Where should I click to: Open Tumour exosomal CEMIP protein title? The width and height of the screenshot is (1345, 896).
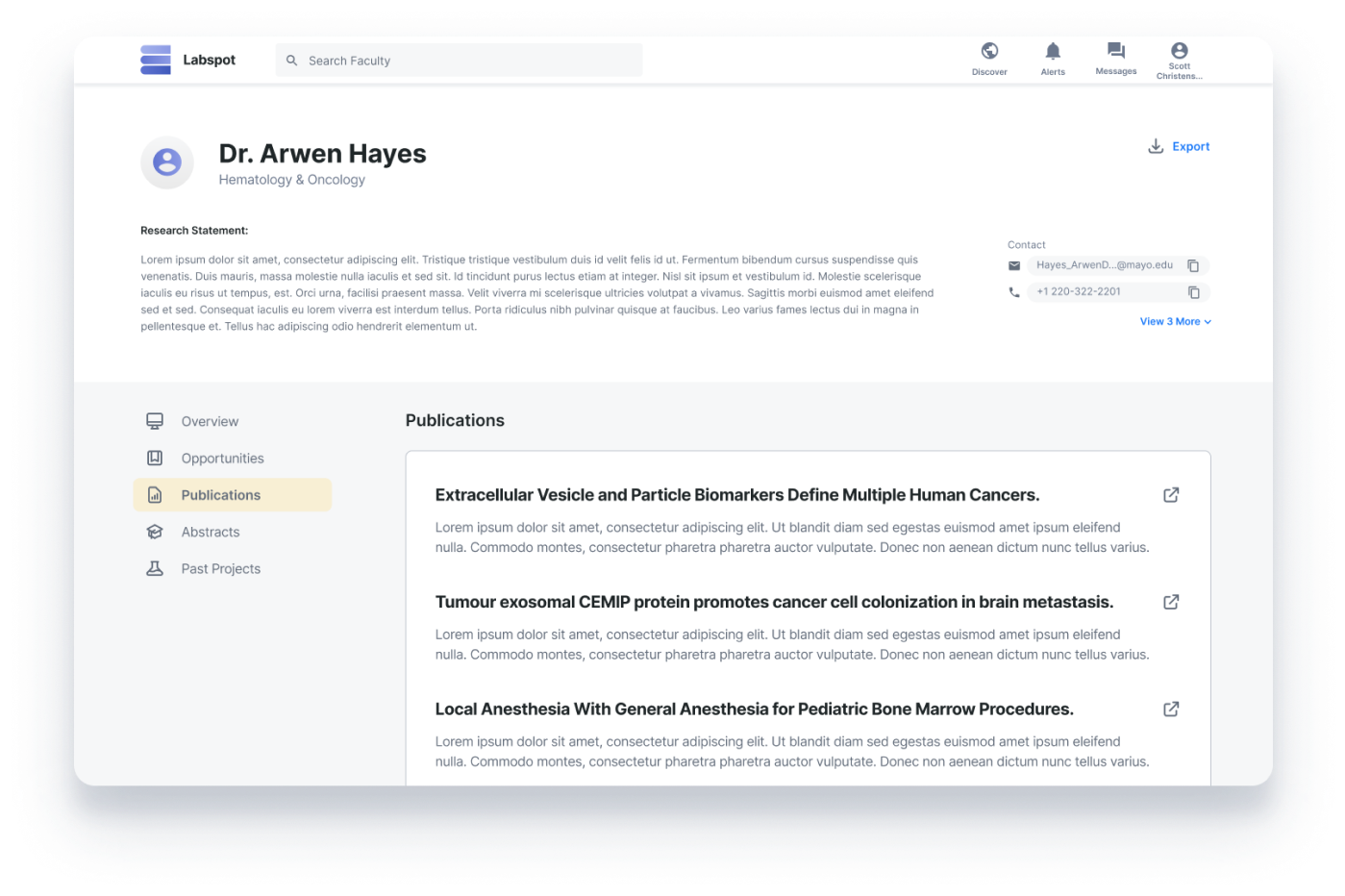tap(774, 602)
